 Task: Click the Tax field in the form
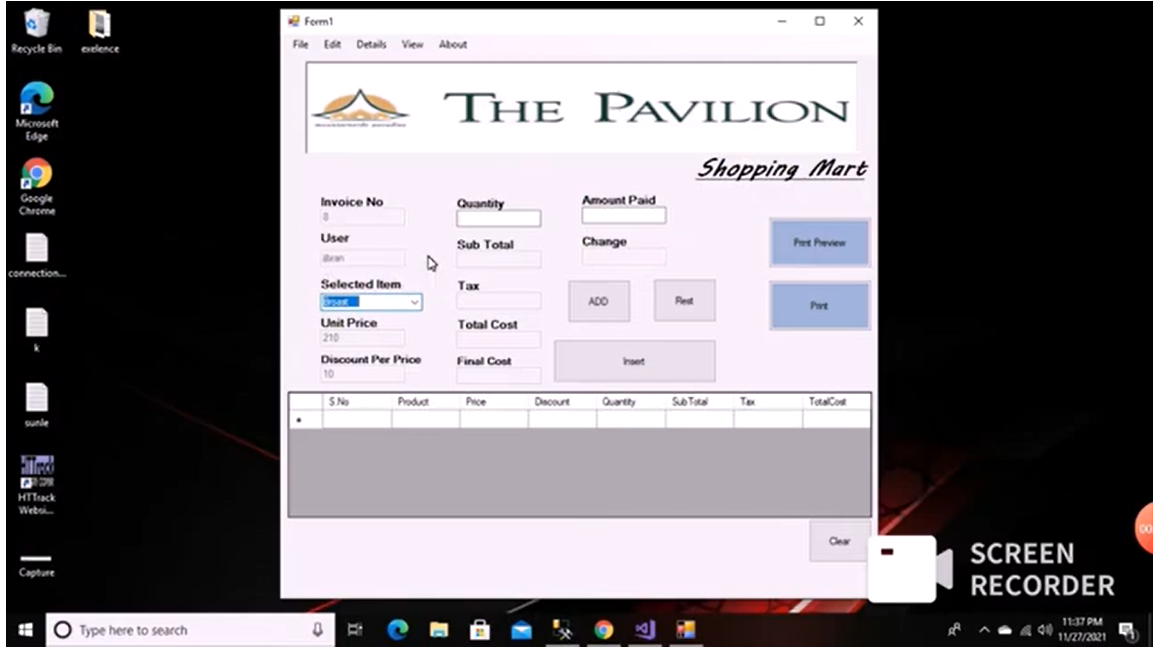[x=499, y=300]
